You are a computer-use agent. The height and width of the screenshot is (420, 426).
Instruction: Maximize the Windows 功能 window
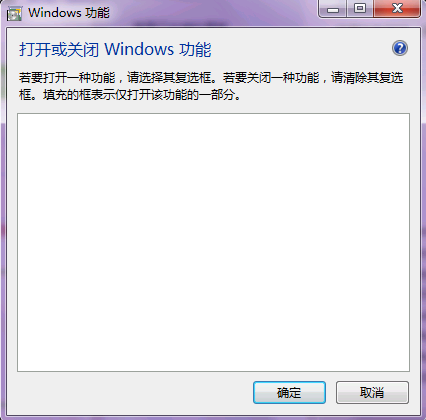360,8
